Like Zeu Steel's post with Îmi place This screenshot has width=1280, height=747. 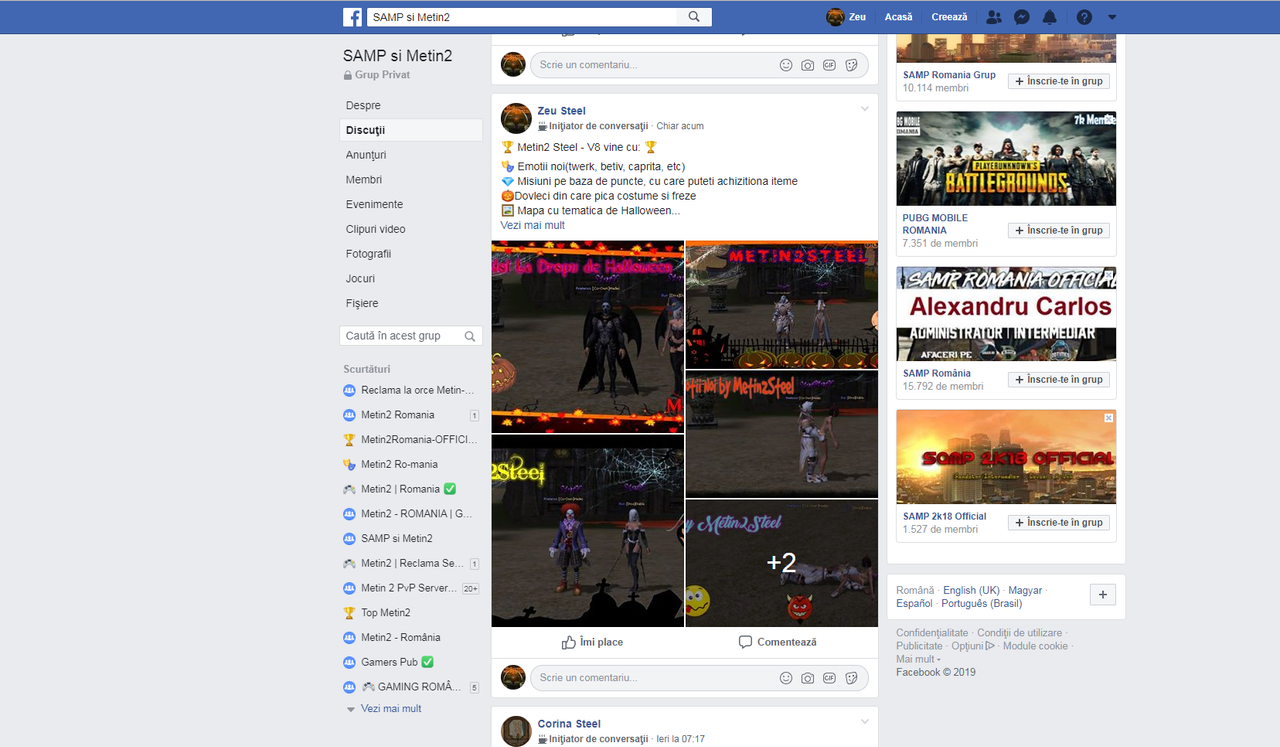click(592, 642)
